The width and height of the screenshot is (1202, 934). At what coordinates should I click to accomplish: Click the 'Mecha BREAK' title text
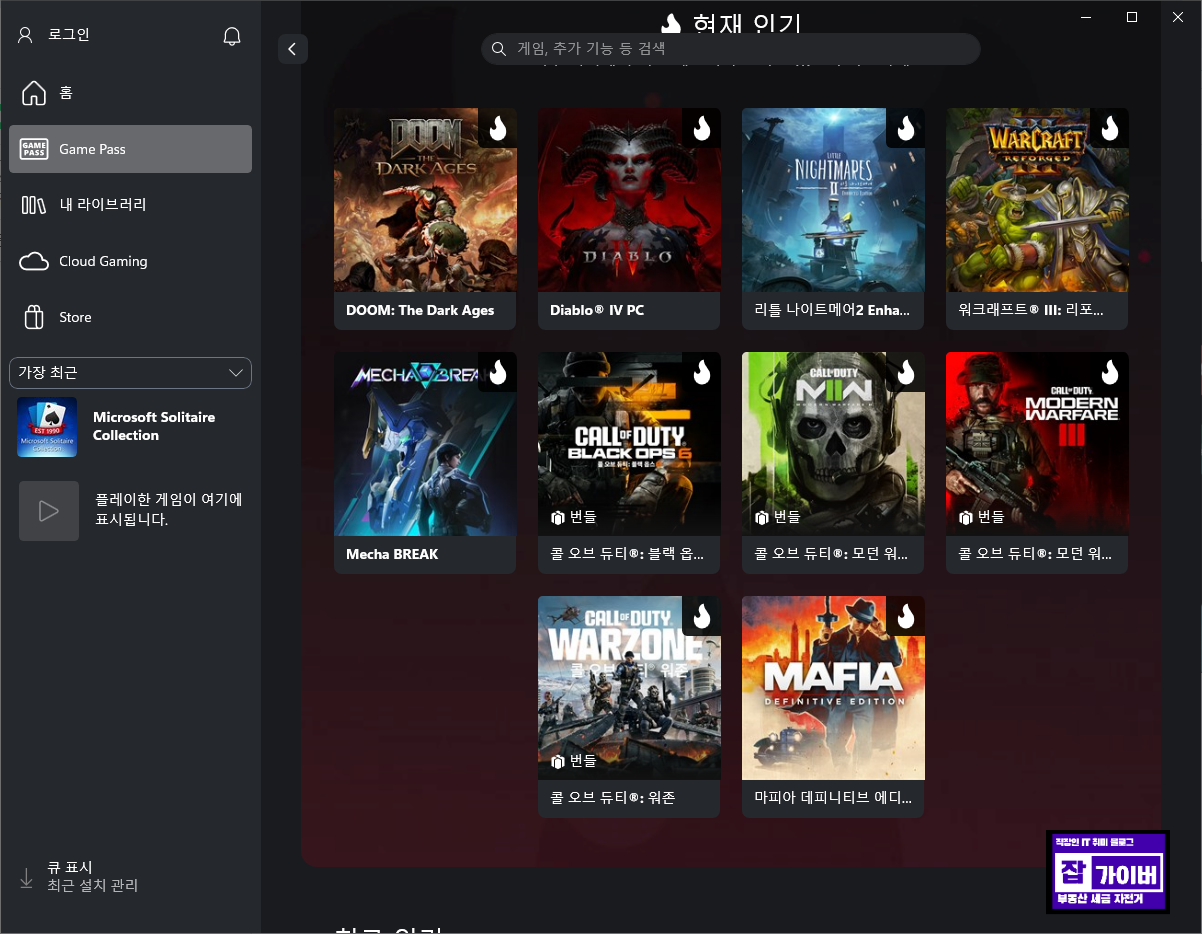[x=392, y=554]
